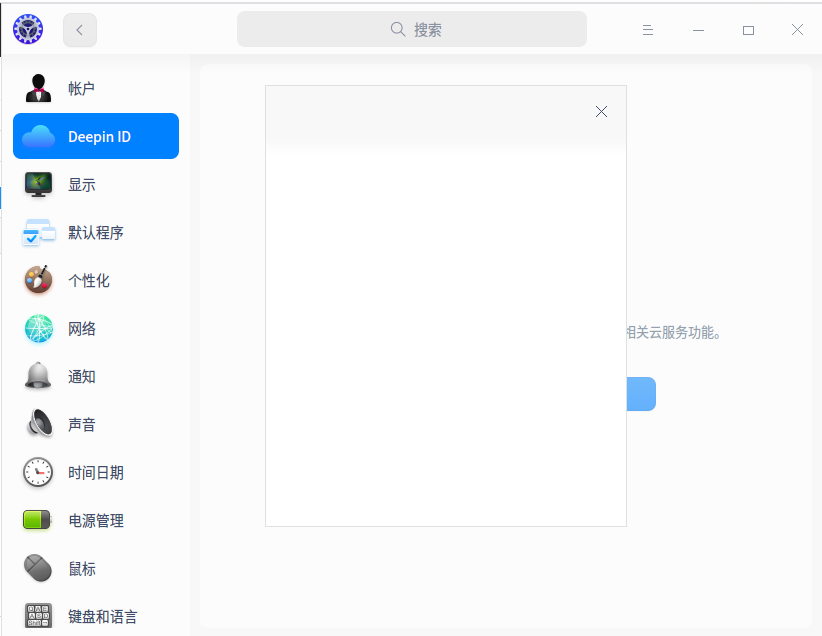Open Mouse settings in the sidebar

tap(80, 568)
